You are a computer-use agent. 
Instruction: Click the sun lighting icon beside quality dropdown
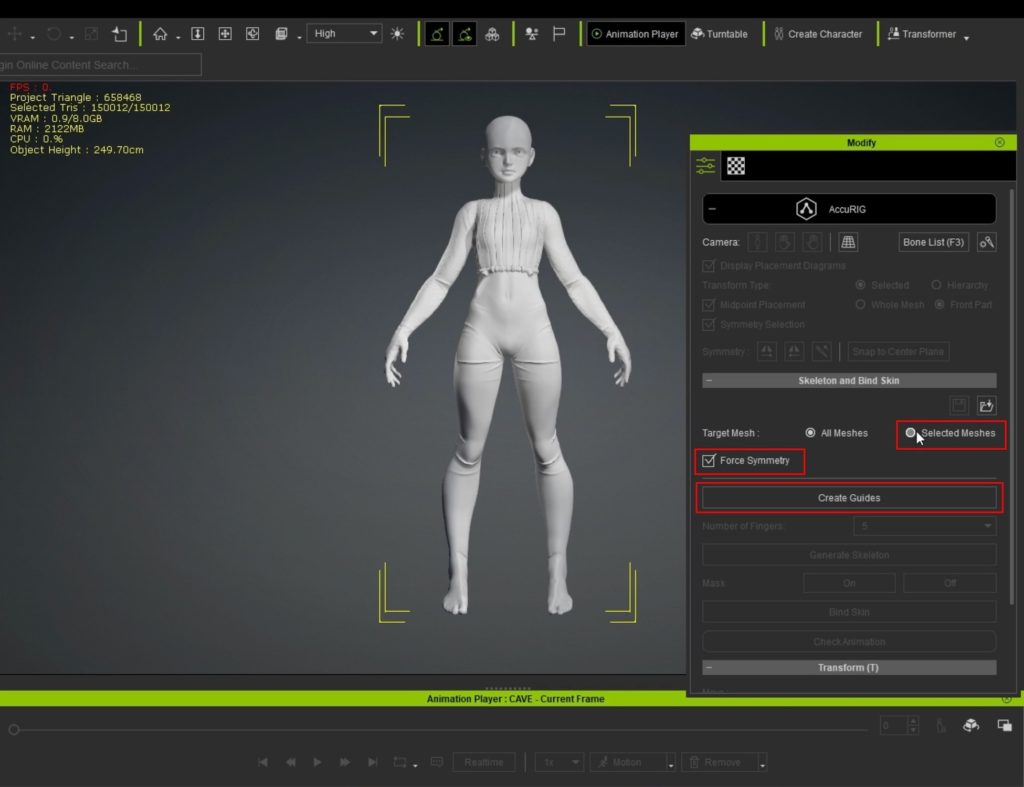point(398,34)
